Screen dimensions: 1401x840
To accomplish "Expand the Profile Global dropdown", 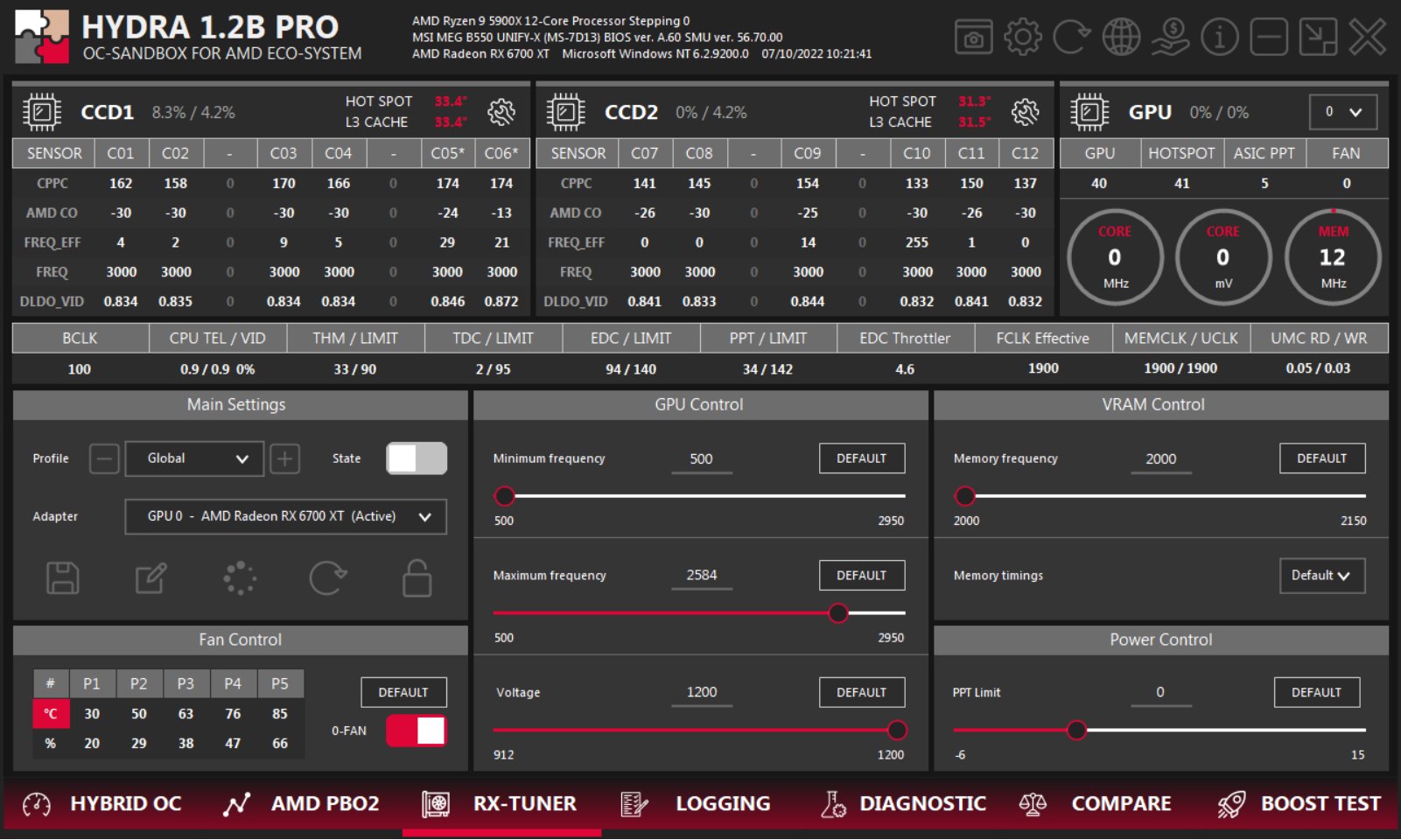I will tap(194, 458).
